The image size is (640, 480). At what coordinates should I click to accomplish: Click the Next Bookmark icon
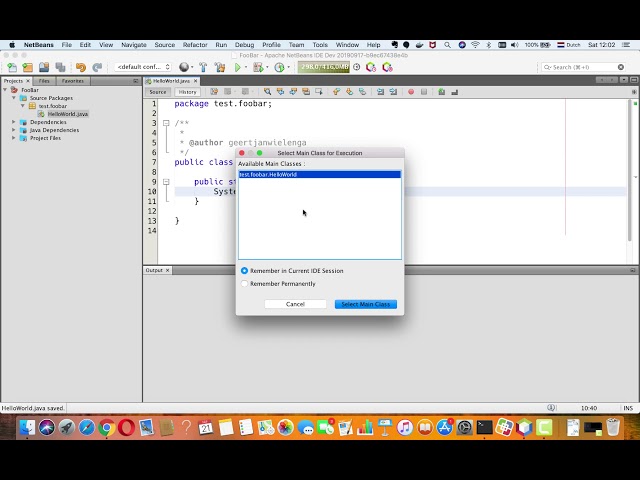click(x=349, y=92)
